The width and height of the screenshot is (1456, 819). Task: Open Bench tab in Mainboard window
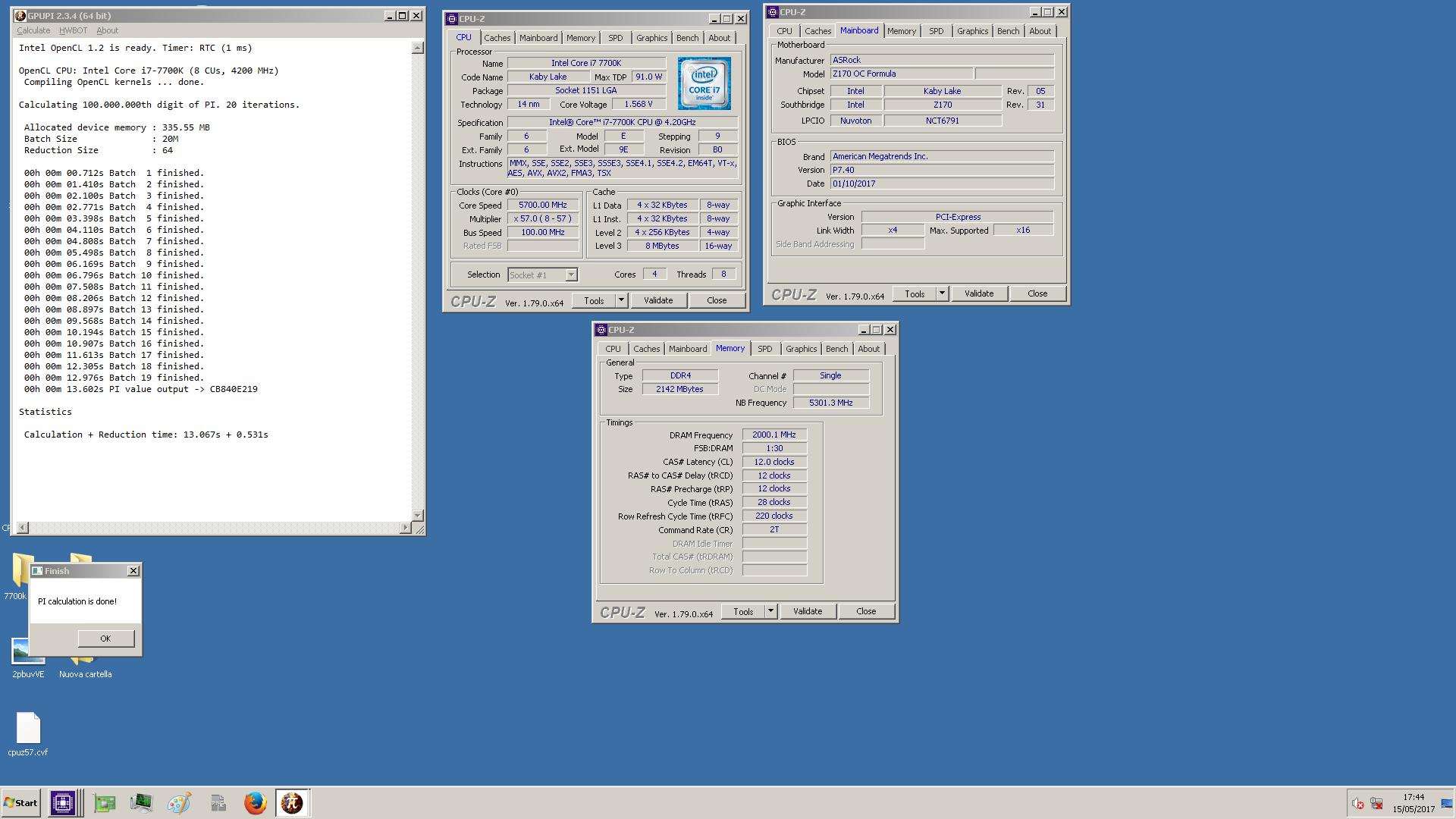[1009, 31]
